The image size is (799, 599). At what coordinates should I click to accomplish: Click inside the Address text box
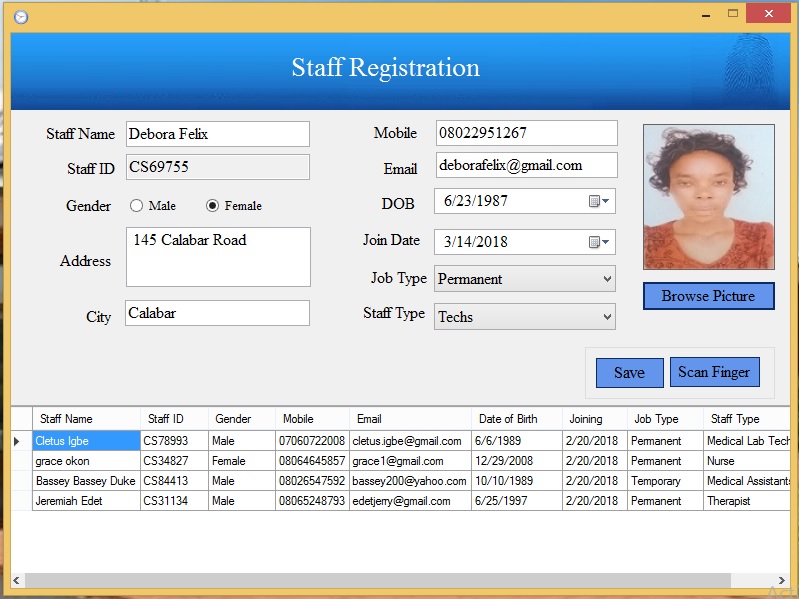pyautogui.click(x=218, y=257)
